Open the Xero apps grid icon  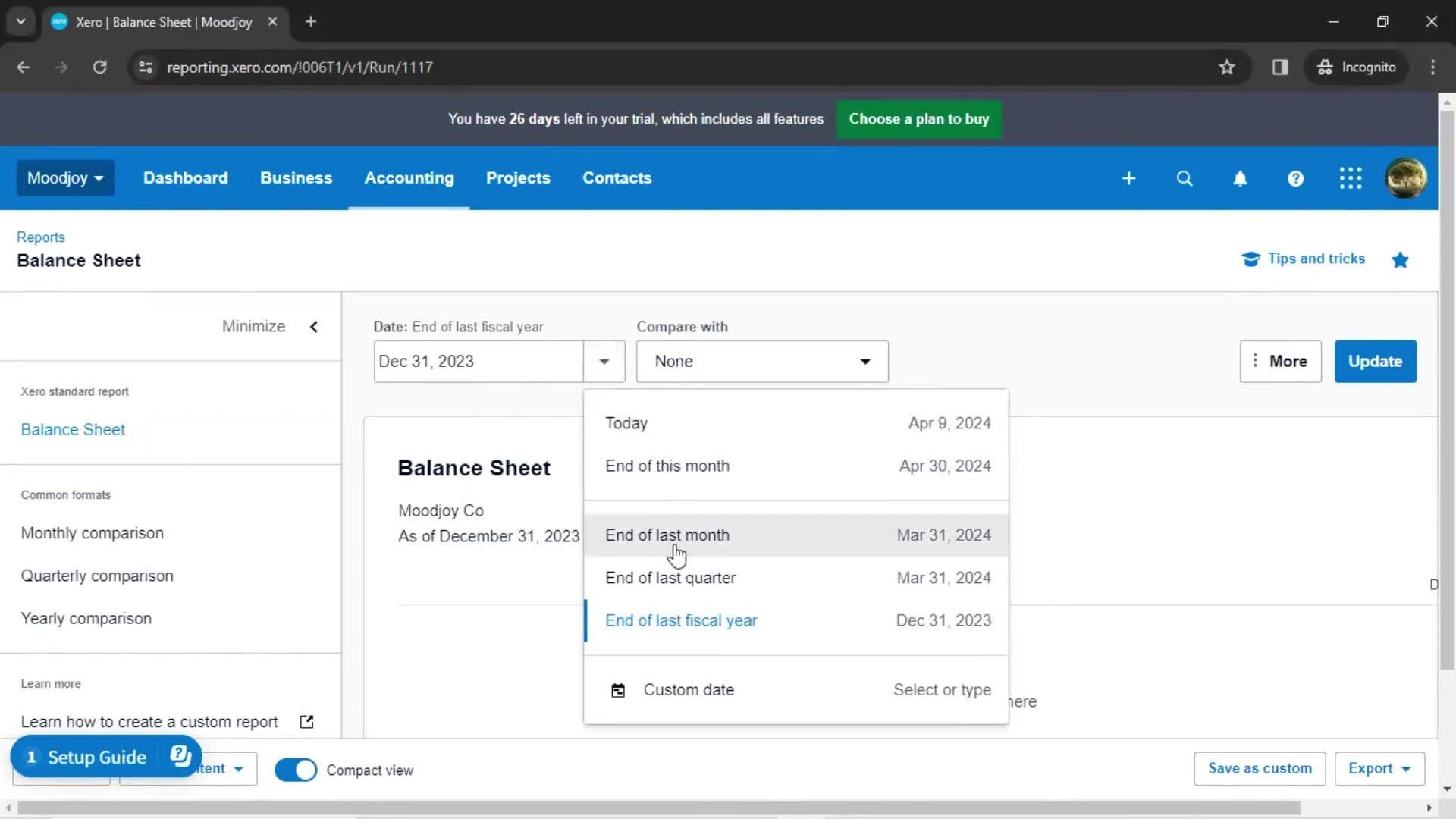point(1351,178)
